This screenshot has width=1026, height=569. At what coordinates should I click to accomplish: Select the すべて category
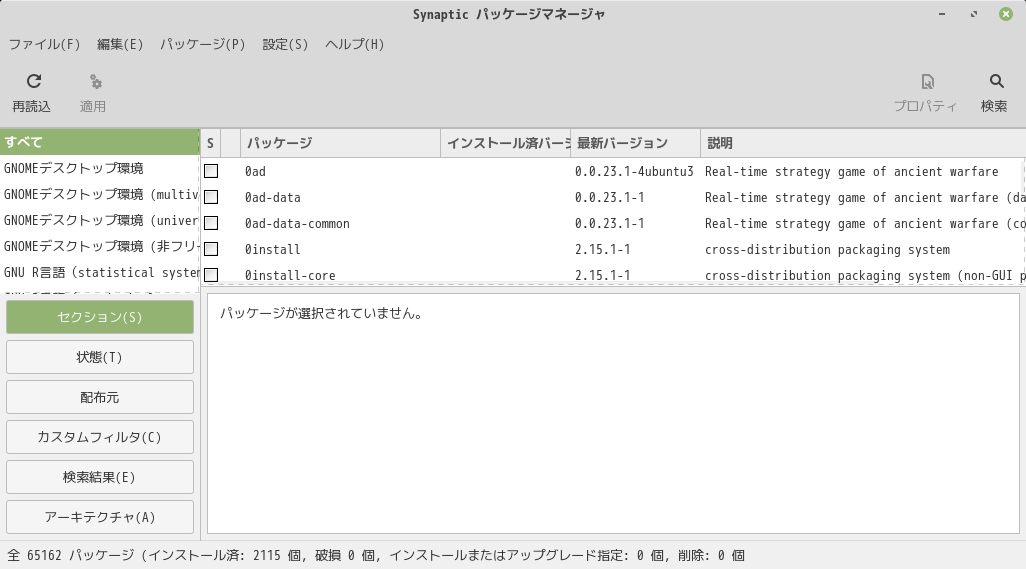[99, 142]
